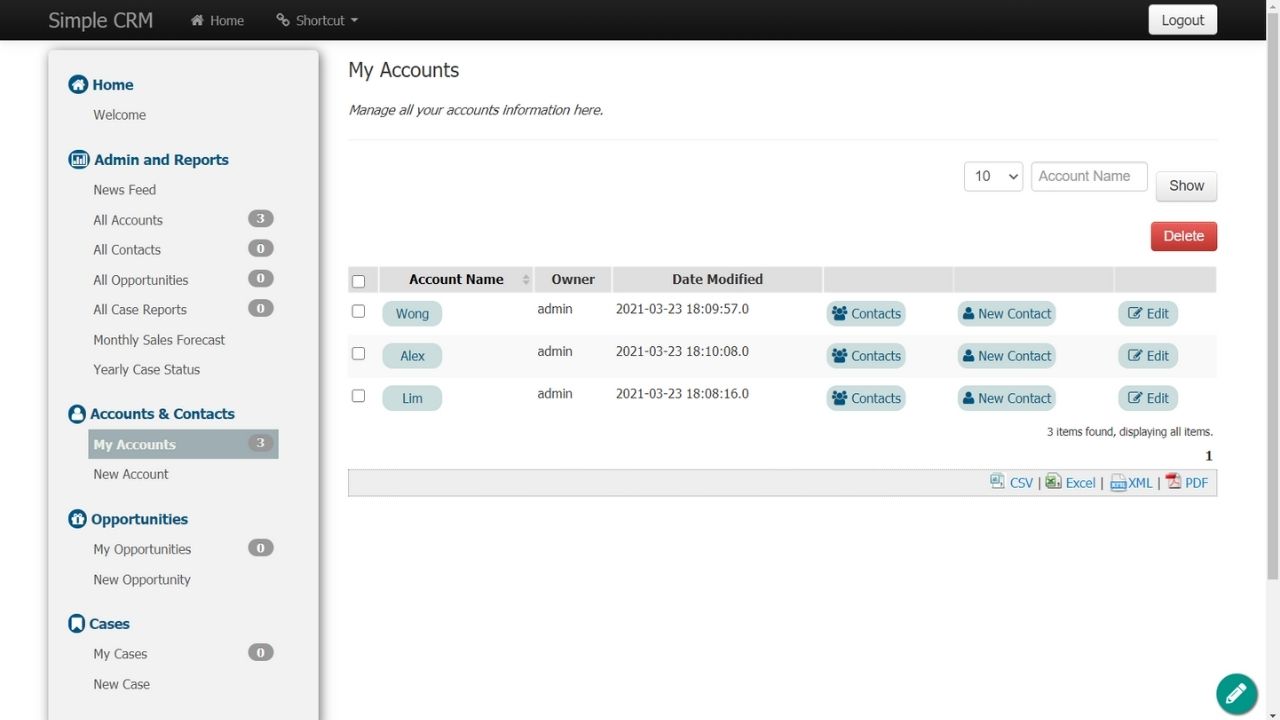
Task: Toggle the select-all checkbox in table header
Action: 358,281
